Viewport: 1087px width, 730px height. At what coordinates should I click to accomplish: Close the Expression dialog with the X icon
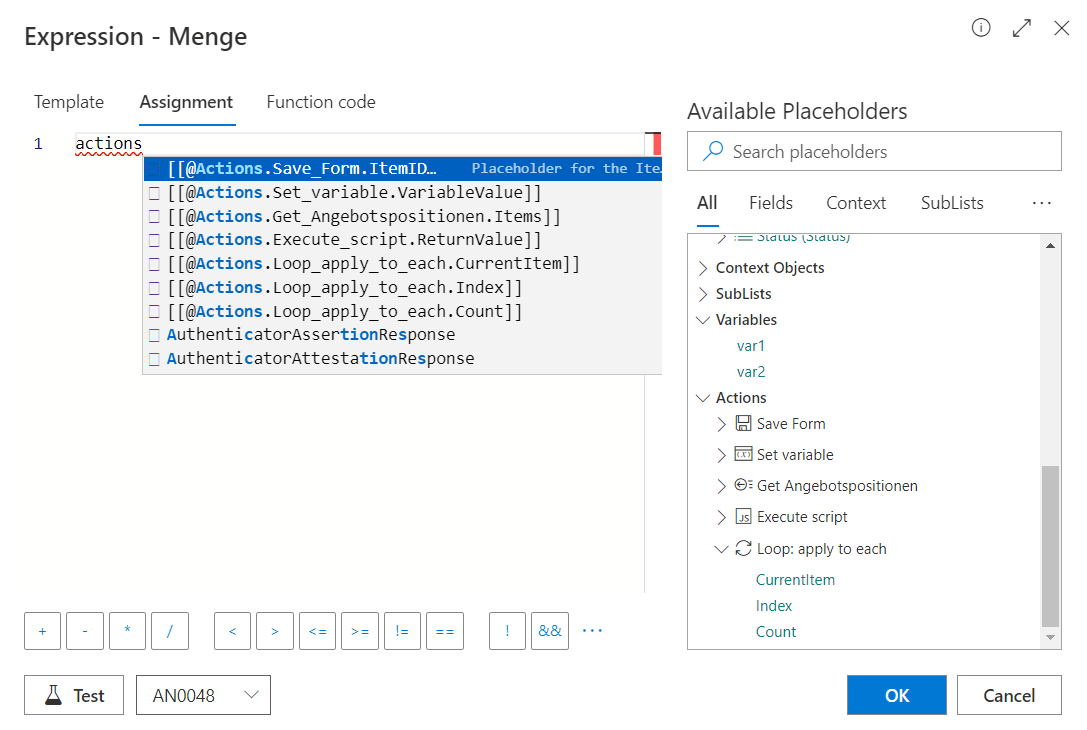tap(1061, 28)
